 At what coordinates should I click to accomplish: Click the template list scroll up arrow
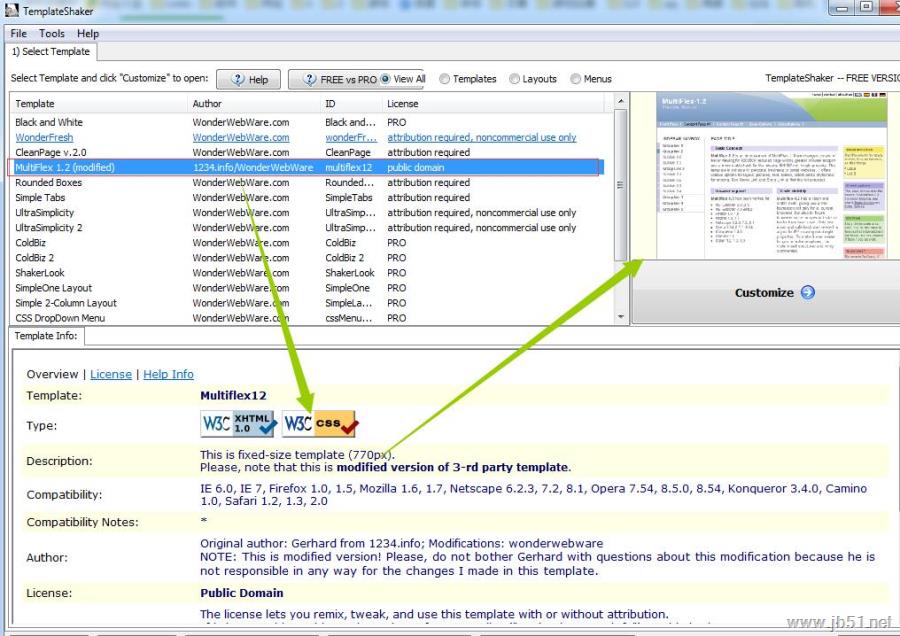(x=620, y=102)
